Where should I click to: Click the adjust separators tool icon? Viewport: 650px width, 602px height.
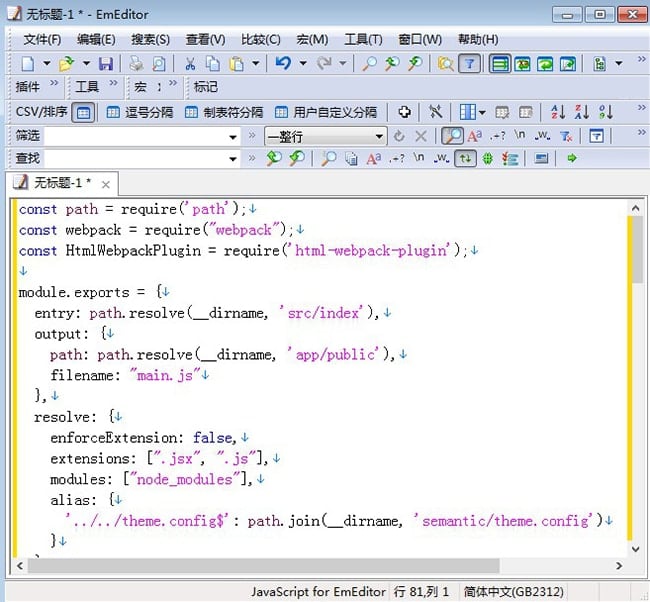pos(435,112)
